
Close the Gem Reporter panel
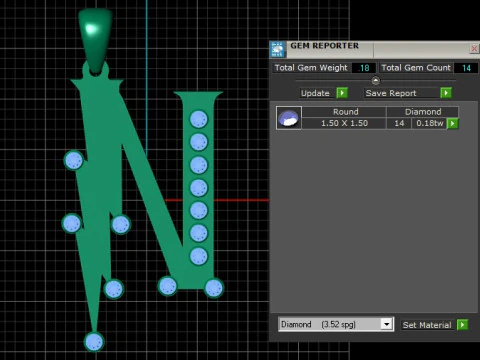[474, 49]
